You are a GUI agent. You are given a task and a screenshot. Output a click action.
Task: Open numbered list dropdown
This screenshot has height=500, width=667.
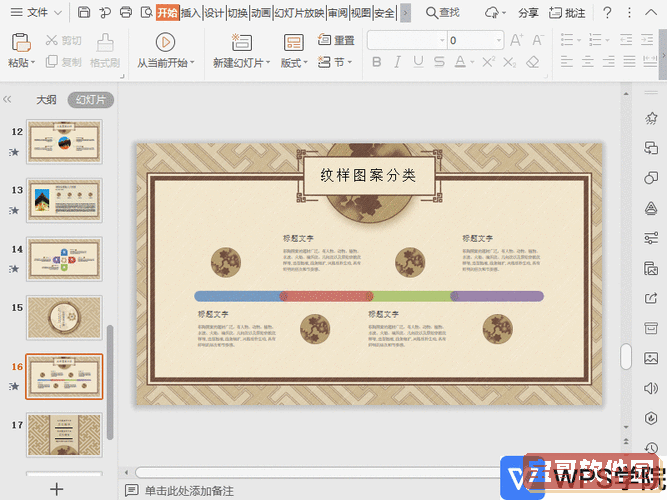(x=607, y=40)
